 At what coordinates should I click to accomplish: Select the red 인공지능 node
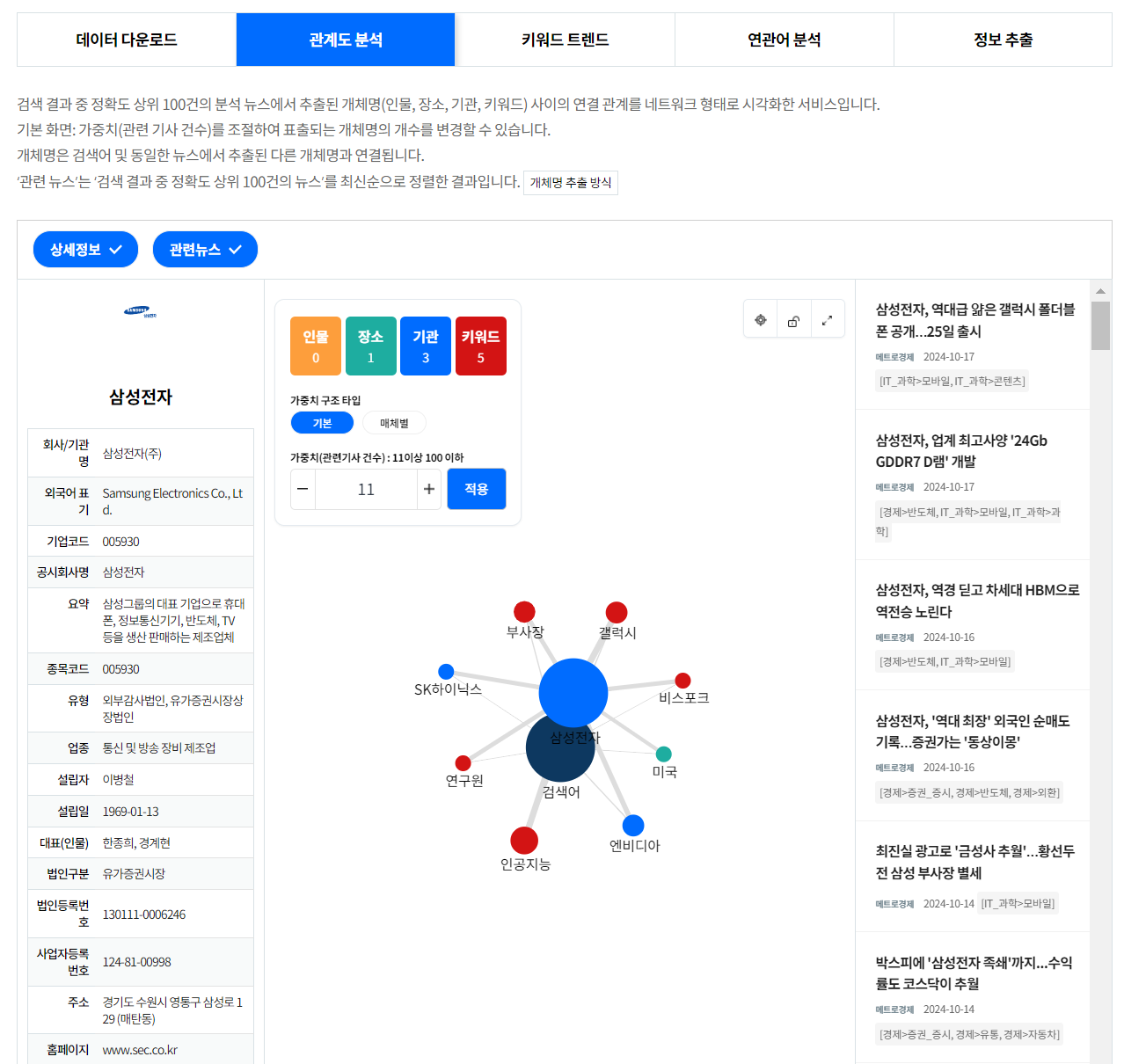524,841
